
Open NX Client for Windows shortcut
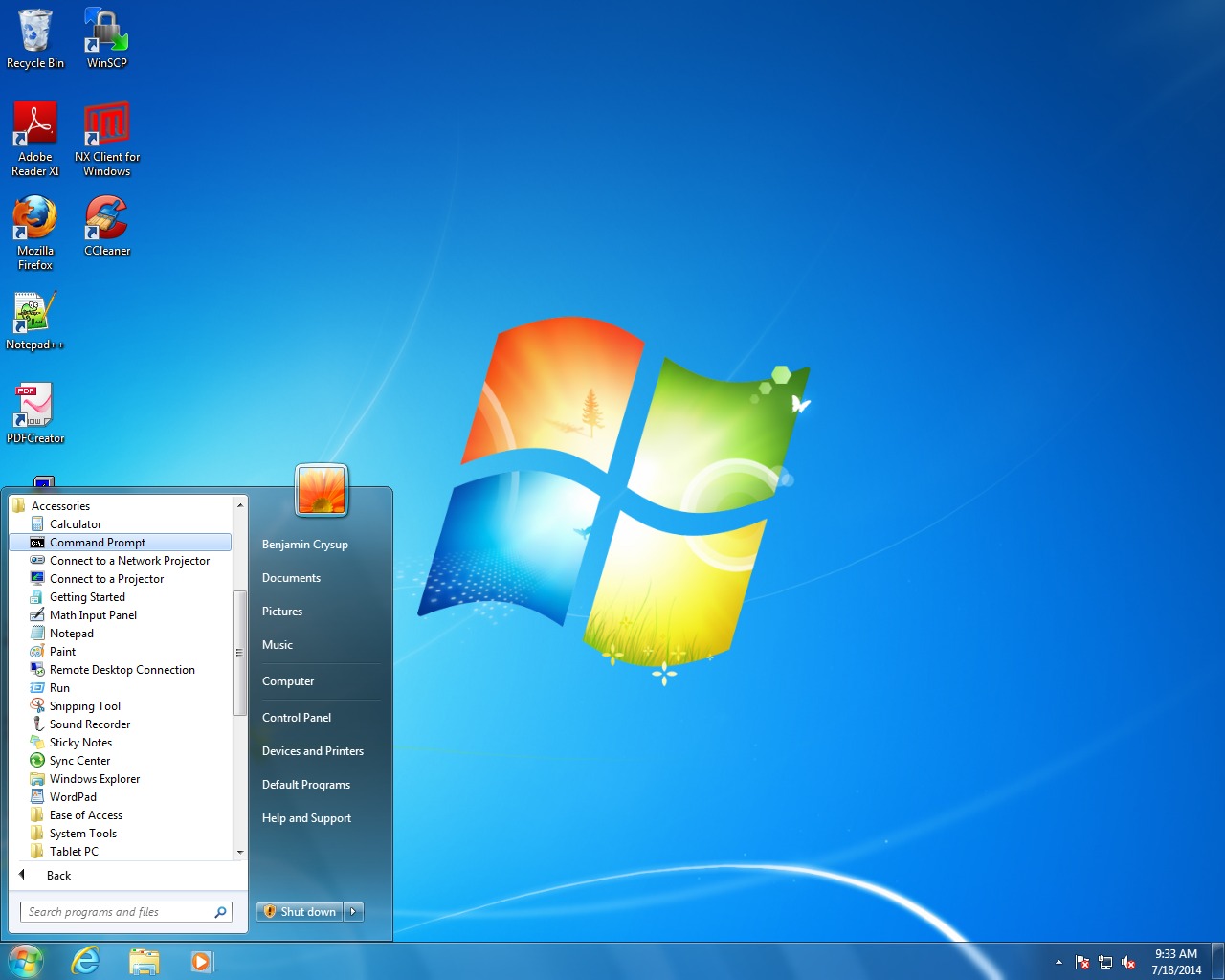click(x=107, y=139)
